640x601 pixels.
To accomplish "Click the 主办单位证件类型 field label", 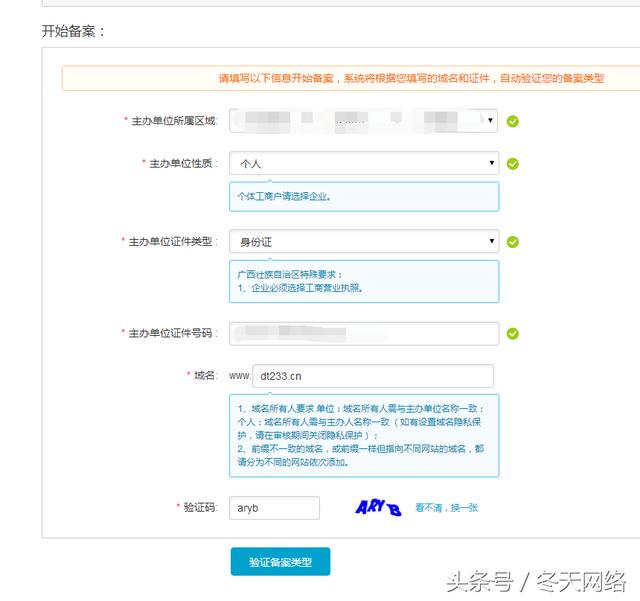I will [170, 242].
